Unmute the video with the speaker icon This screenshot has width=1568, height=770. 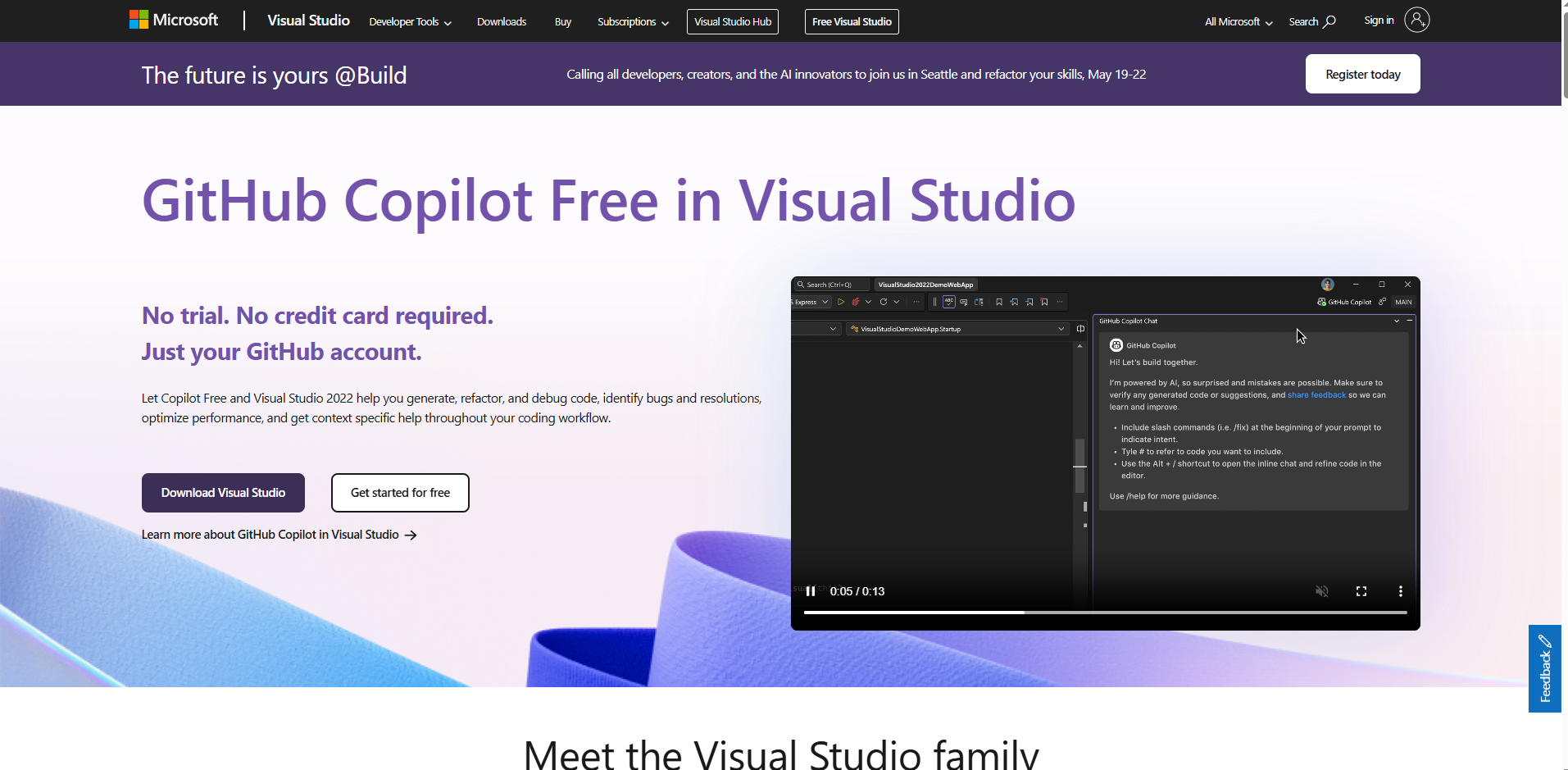pyautogui.click(x=1321, y=591)
